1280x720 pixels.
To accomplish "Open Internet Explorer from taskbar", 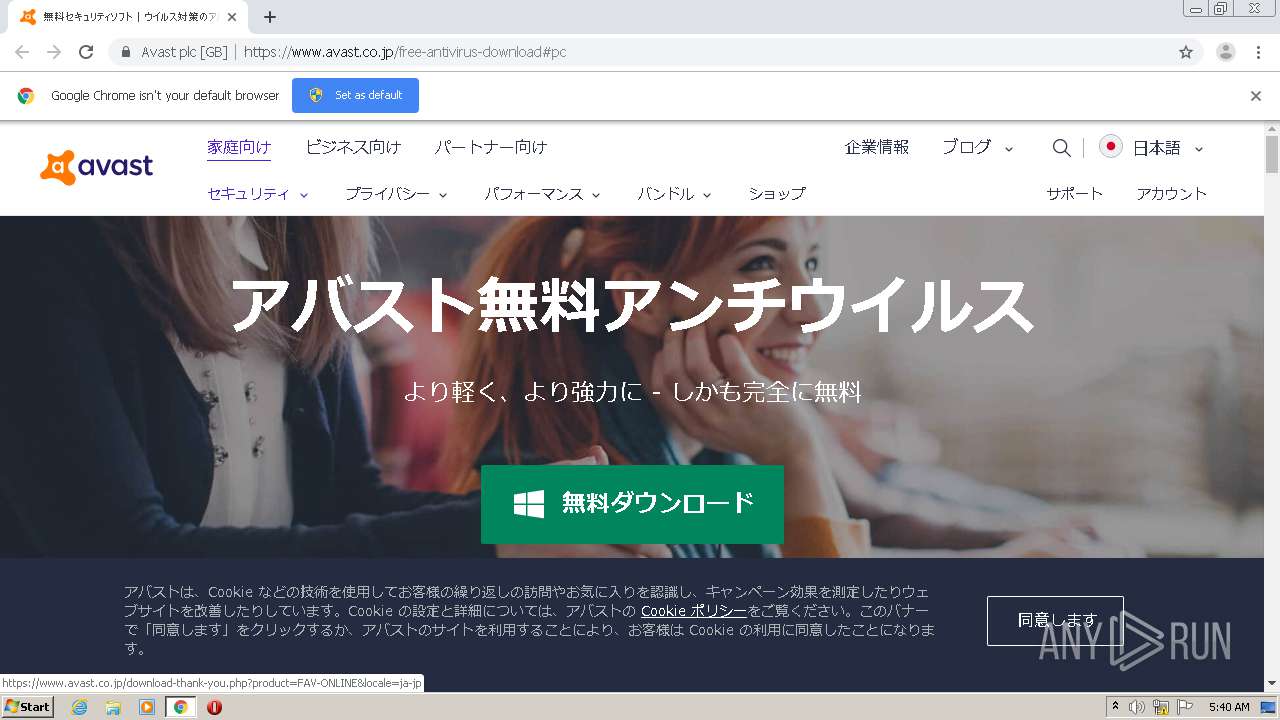I will point(79,707).
